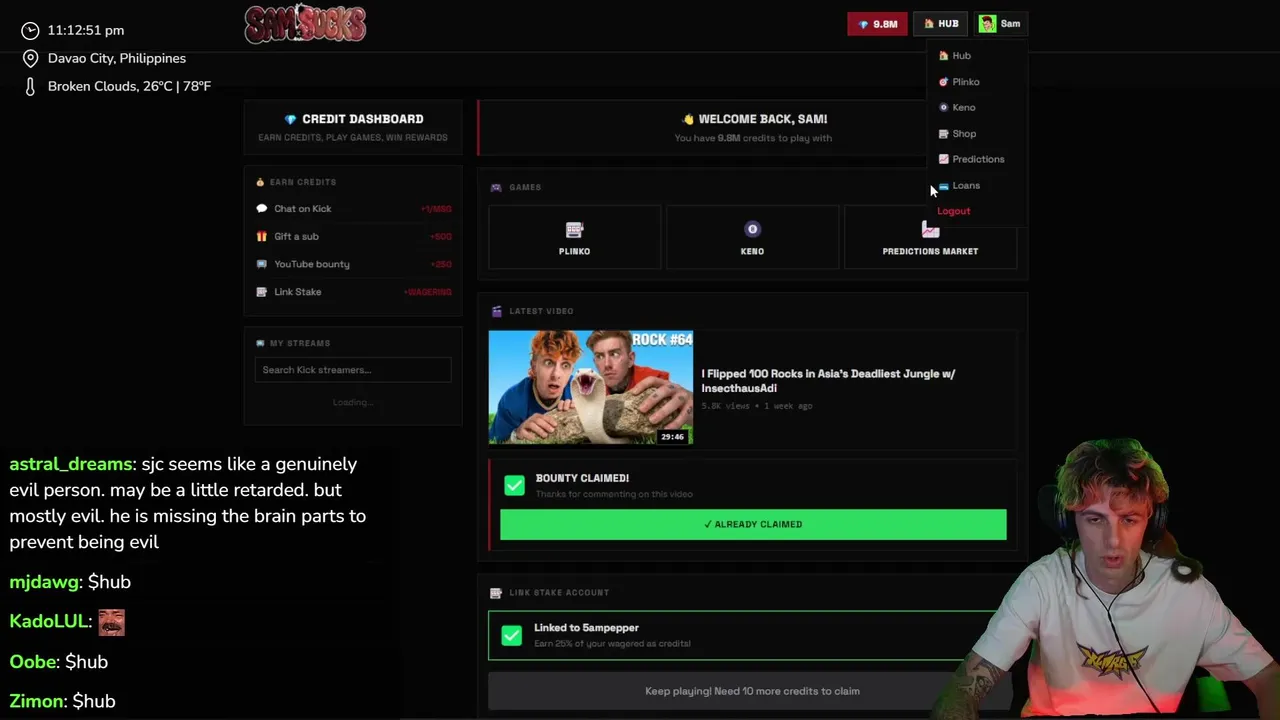Click the Zimon username in chat
This screenshot has width=1280, height=720.
(36, 701)
